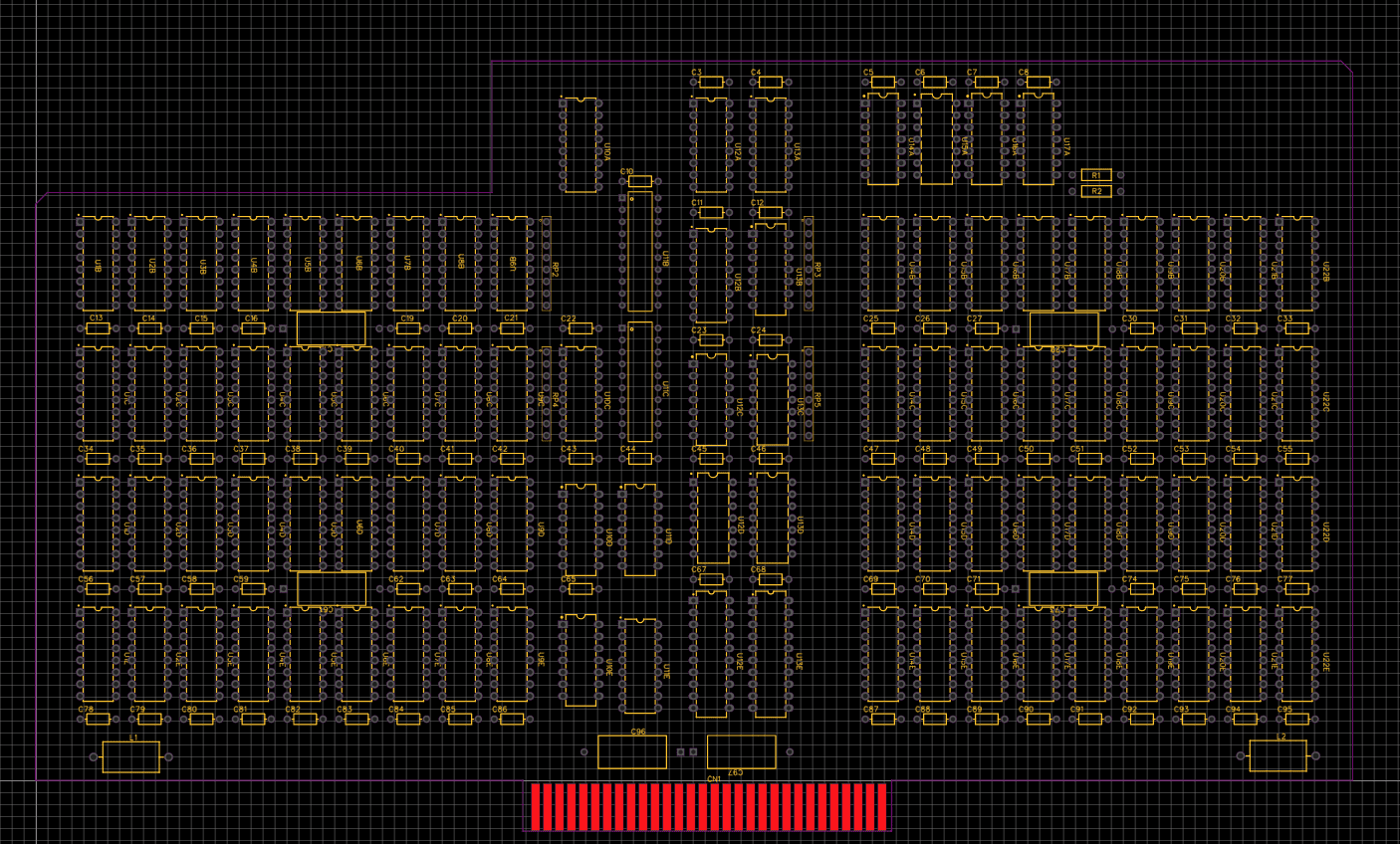
Task: Pick capacitor C7 footprint
Action: point(987,83)
